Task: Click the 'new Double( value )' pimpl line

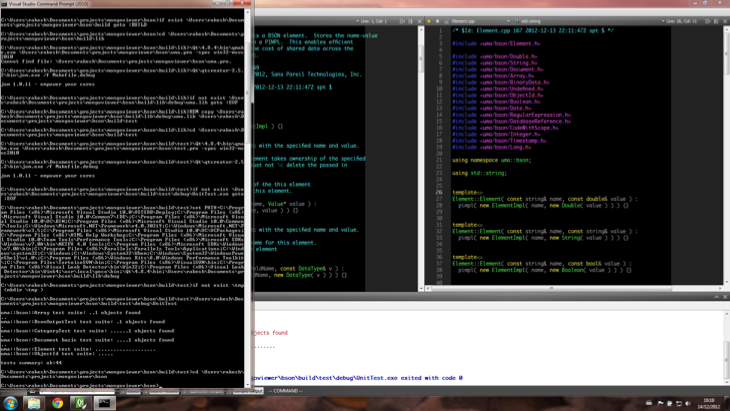Action: click(543, 205)
